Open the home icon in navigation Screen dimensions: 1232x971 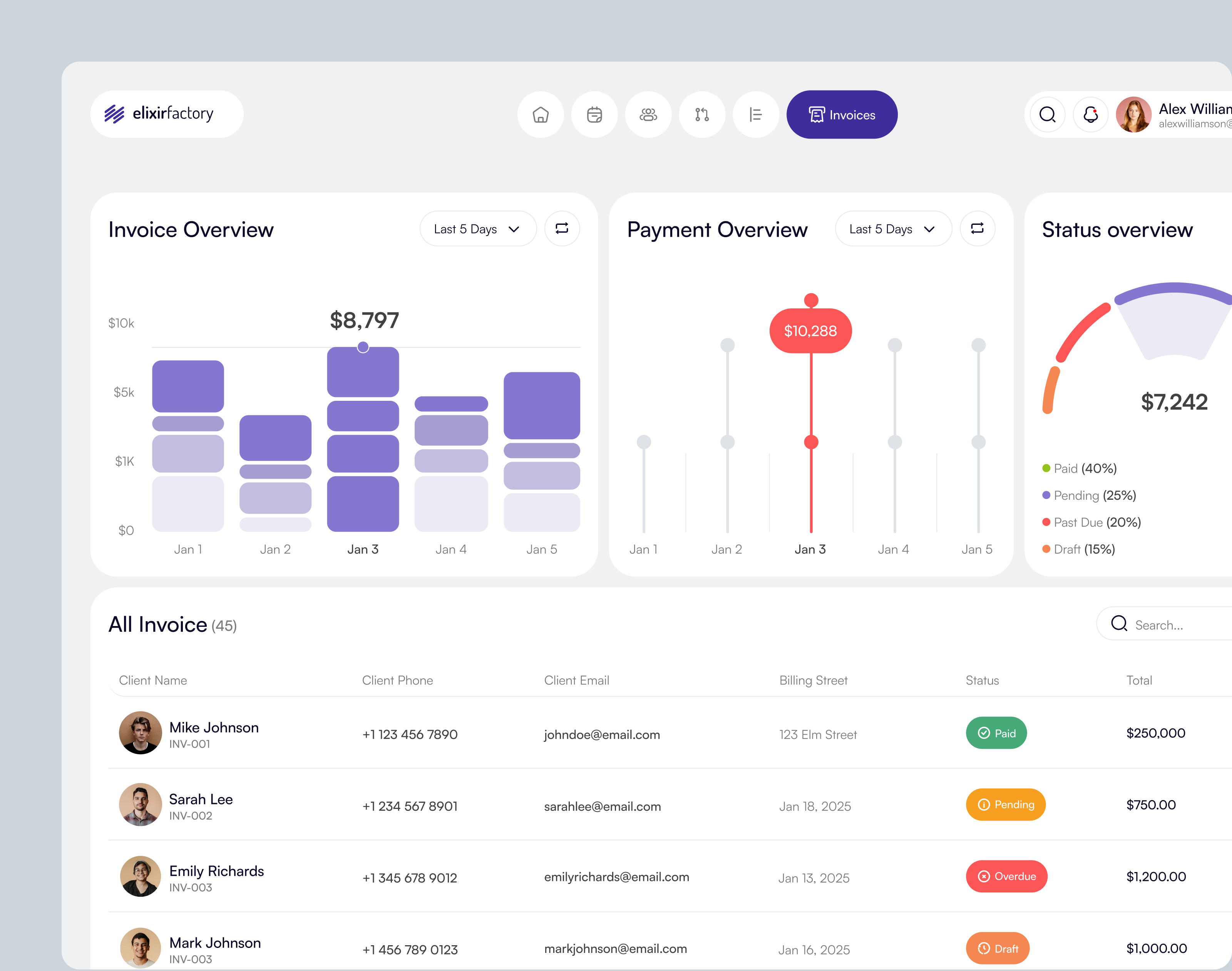click(540, 115)
